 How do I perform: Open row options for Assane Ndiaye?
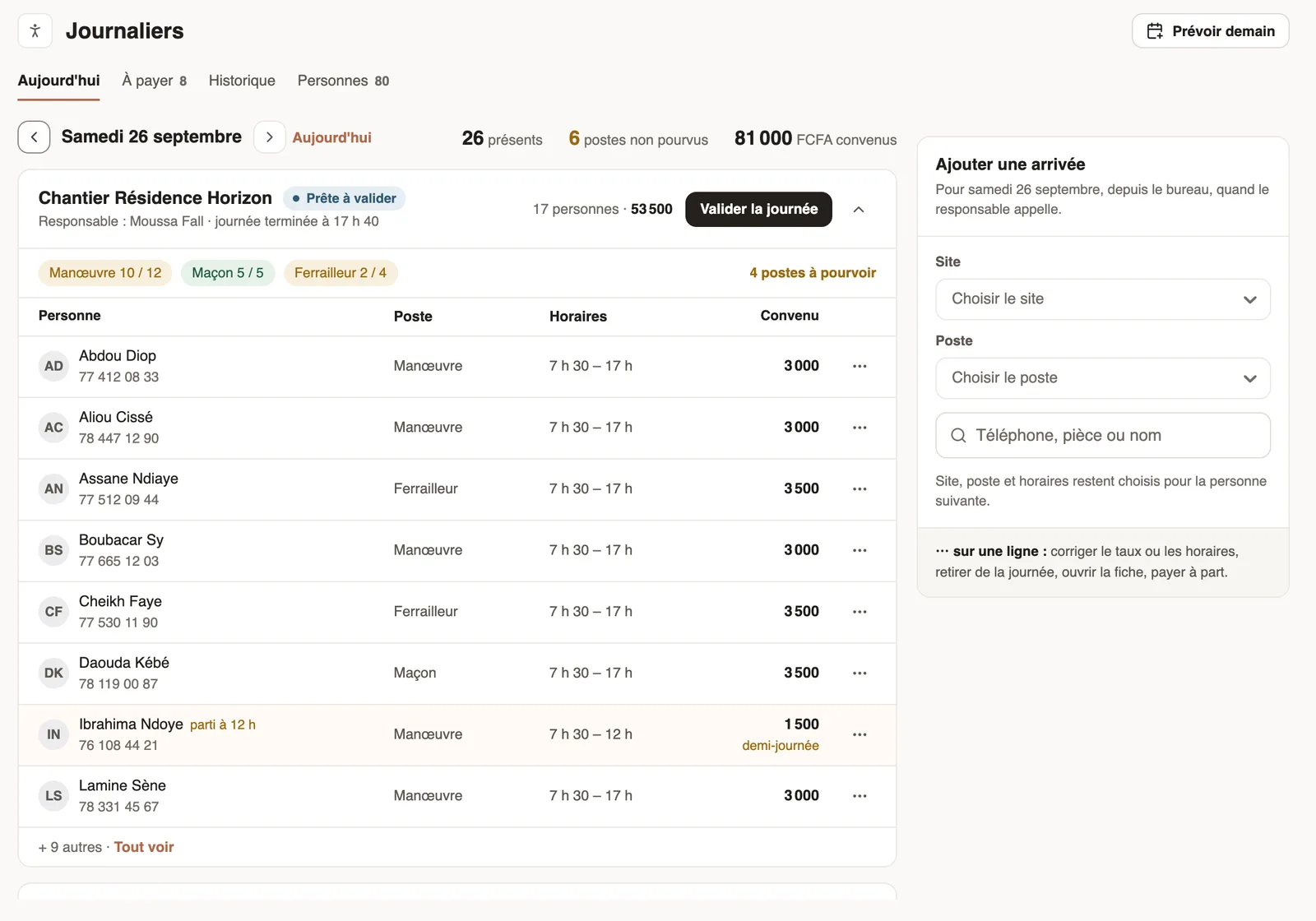[860, 488]
